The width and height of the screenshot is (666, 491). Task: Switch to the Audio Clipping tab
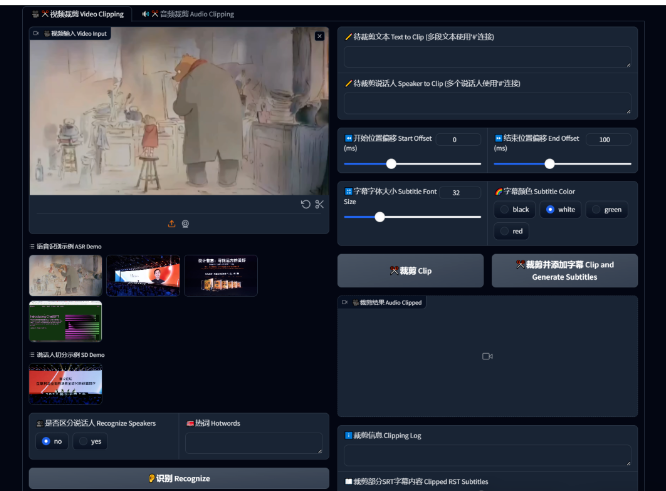tap(188, 14)
